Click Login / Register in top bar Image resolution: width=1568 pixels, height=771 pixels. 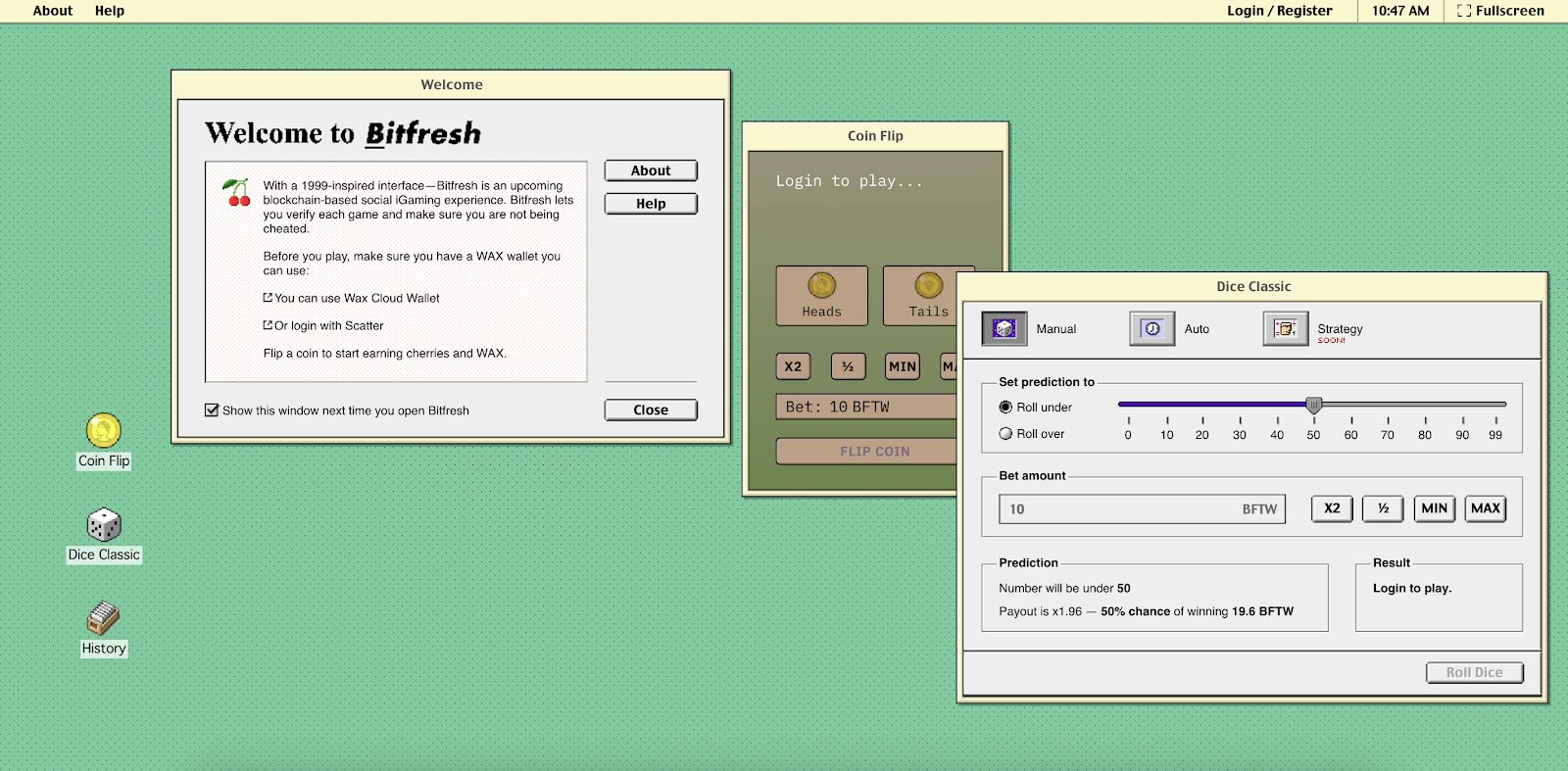(x=1280, y=11)
